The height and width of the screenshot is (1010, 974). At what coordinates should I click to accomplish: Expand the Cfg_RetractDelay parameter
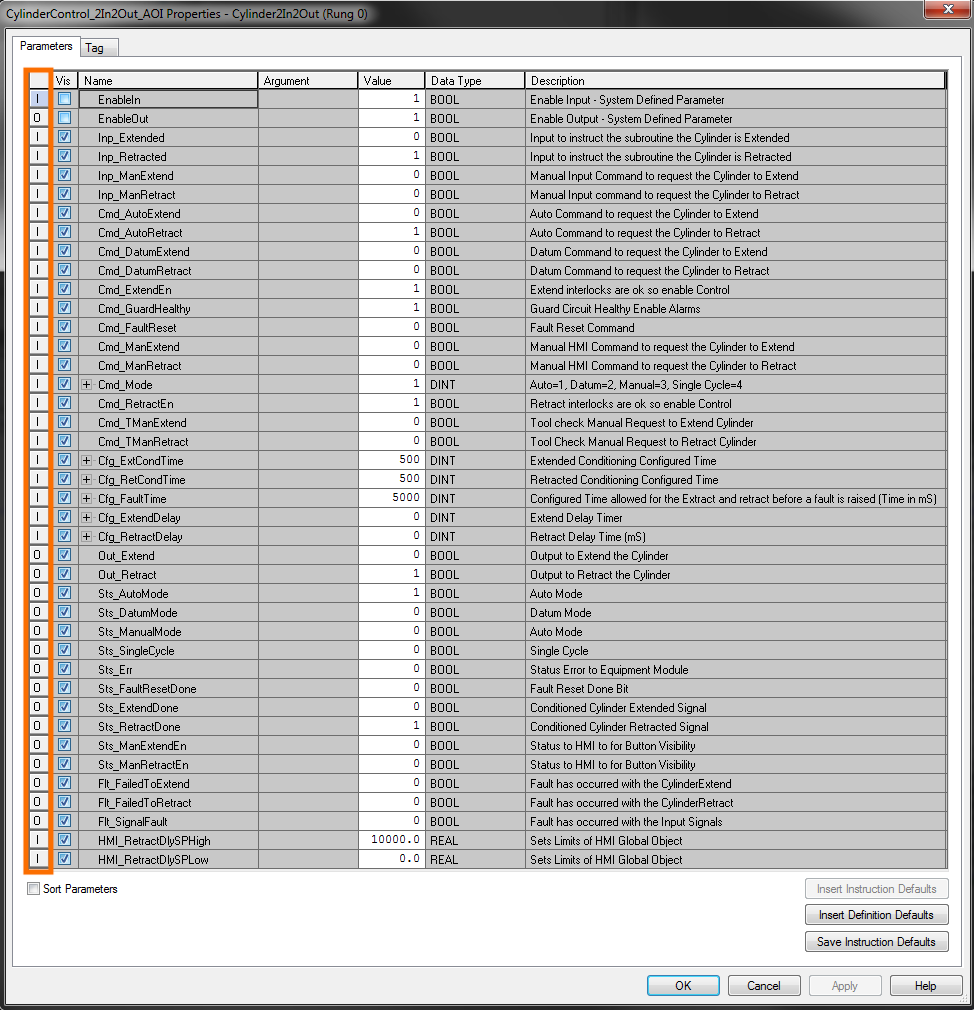(x=86, y=536)
